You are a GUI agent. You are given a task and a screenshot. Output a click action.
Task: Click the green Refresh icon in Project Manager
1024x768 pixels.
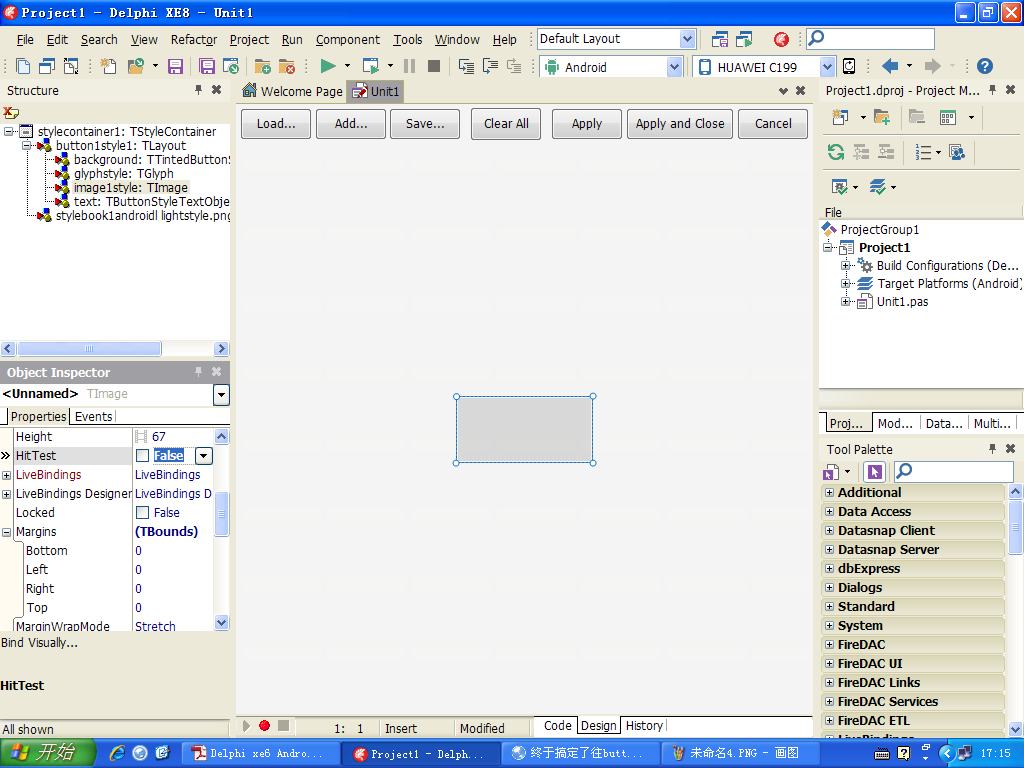tap(835, 152)
